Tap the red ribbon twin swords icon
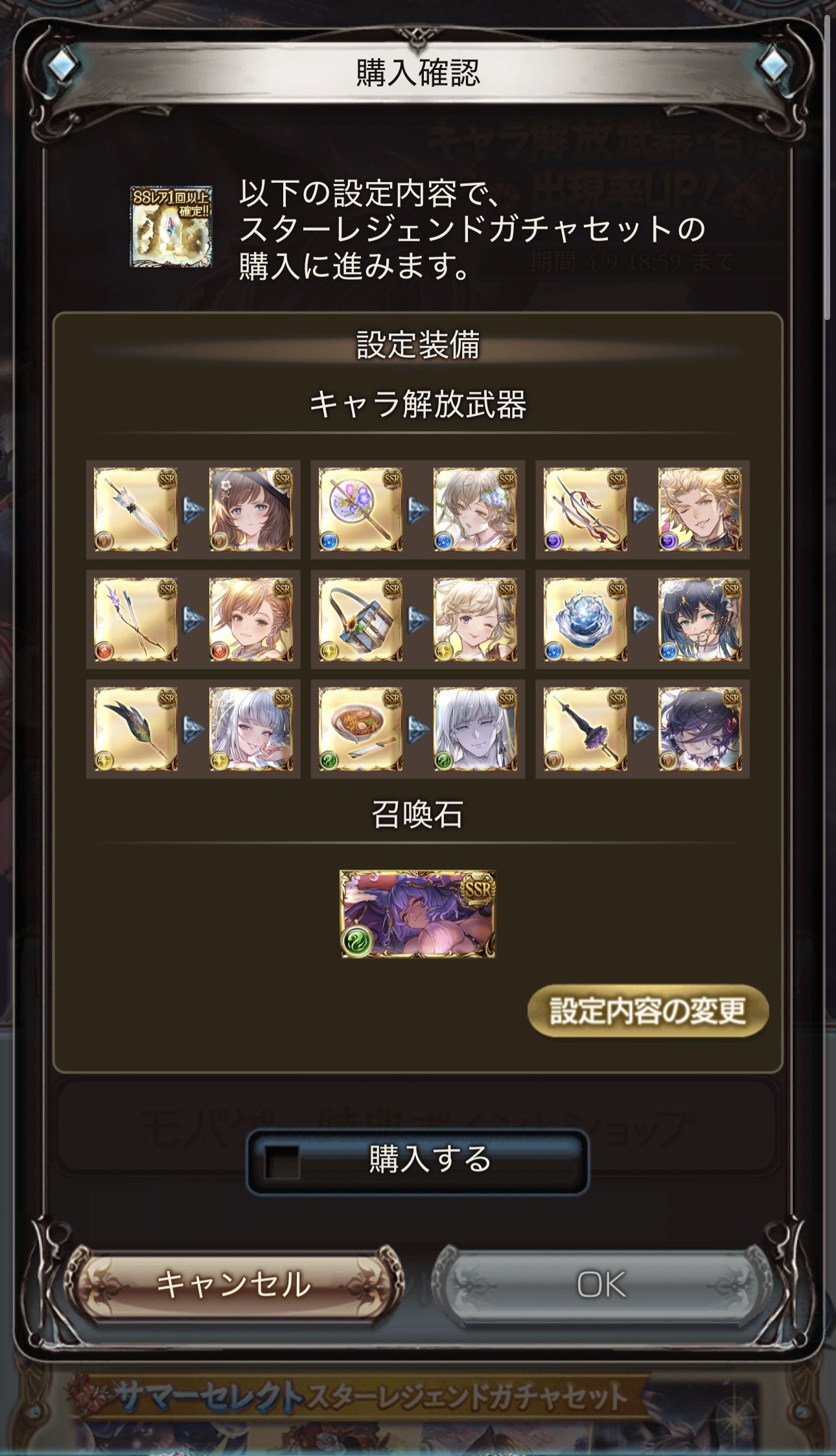This screenshot has width=836, height=1456. tap(585, 510)
